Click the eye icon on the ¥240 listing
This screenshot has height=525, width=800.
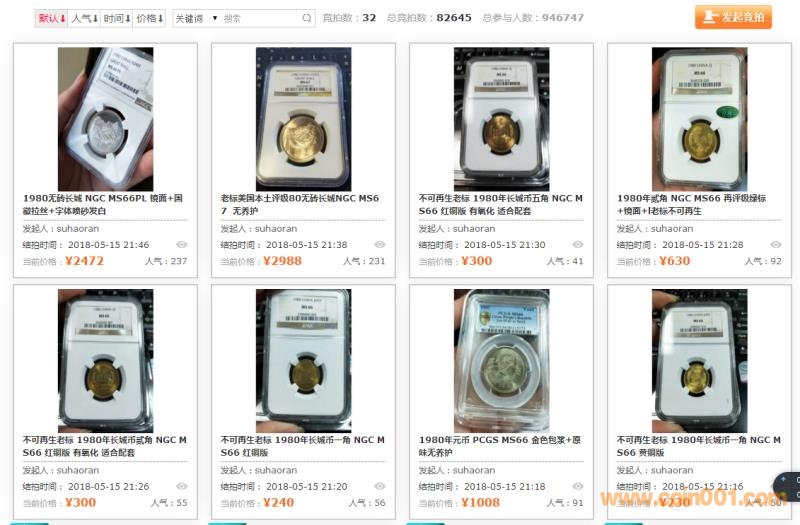[380, 486]
